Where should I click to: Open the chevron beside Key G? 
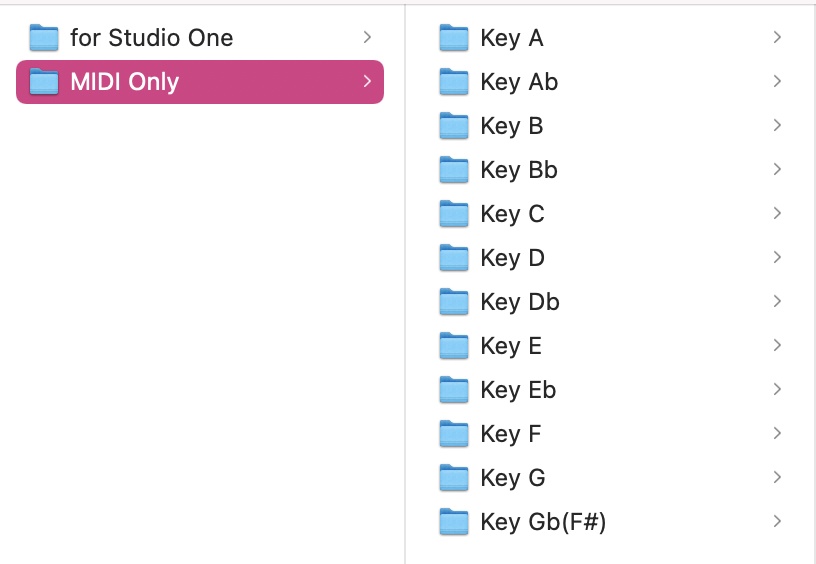tap(777, 478)
